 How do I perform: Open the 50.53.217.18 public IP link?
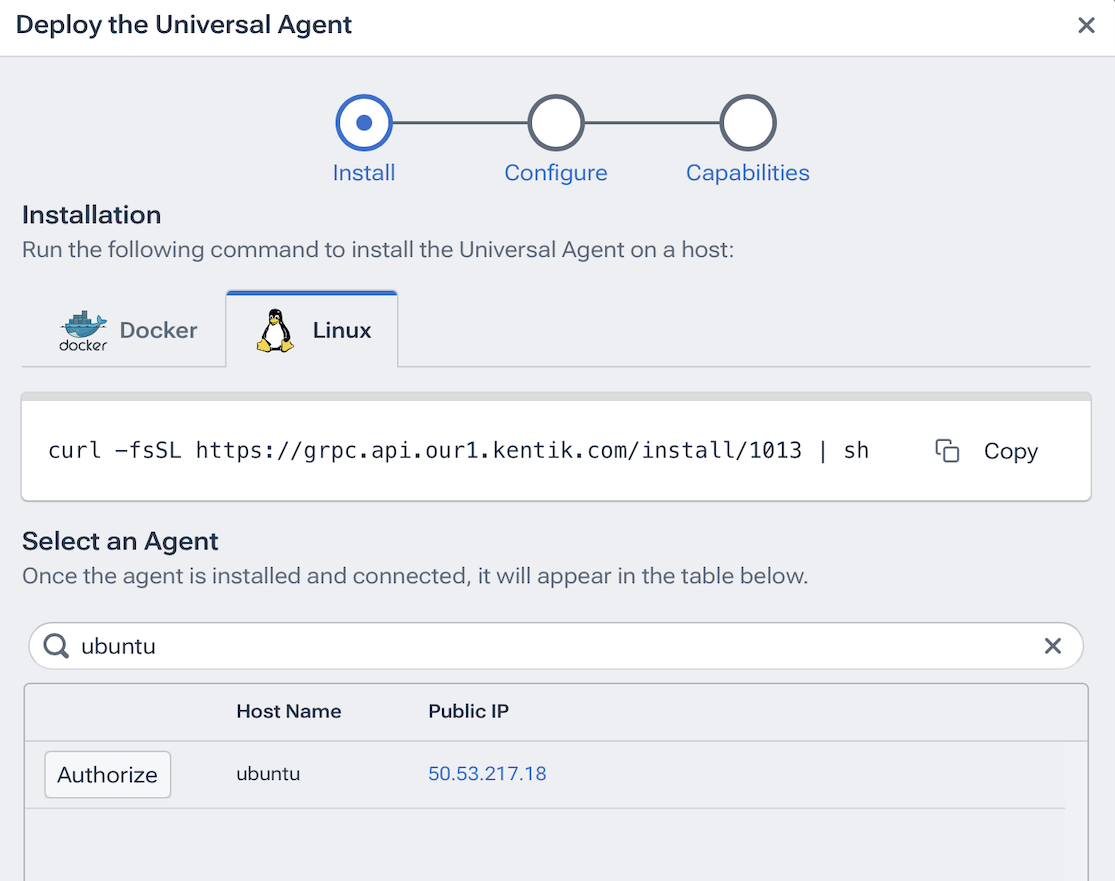[487, 774]
